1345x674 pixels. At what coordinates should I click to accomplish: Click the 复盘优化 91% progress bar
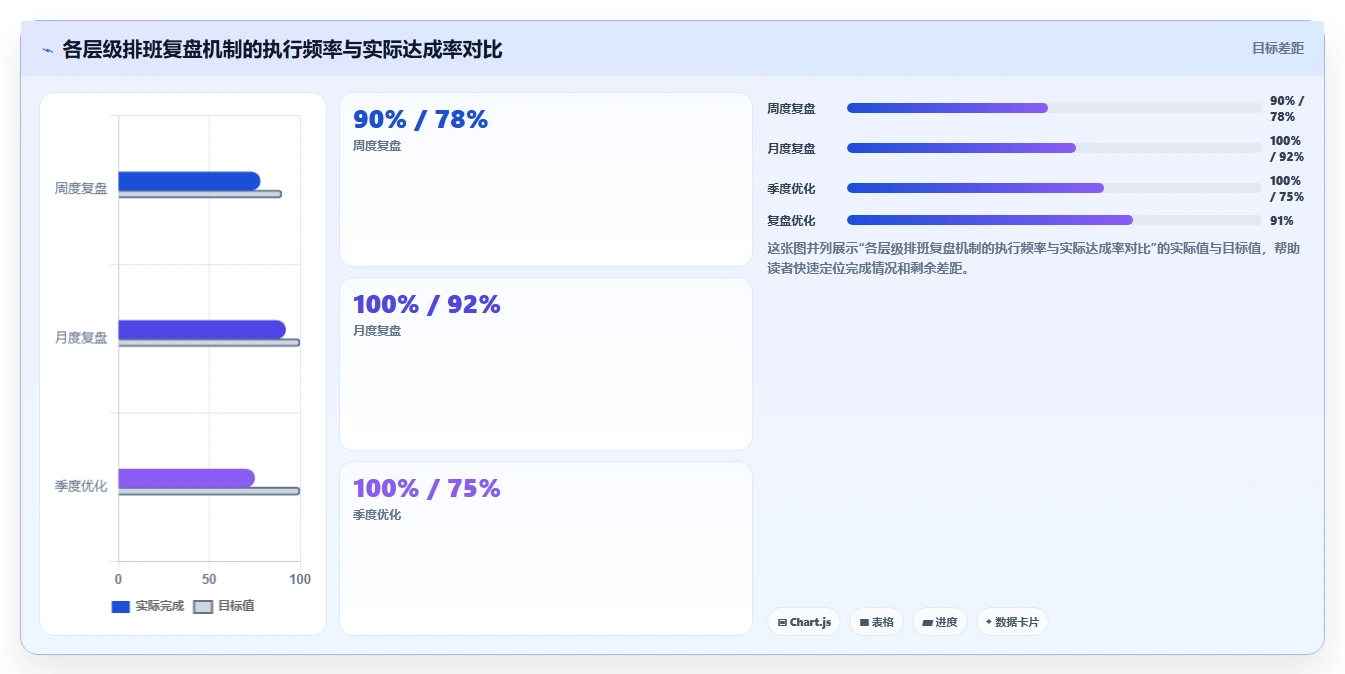pos(1054,220)
